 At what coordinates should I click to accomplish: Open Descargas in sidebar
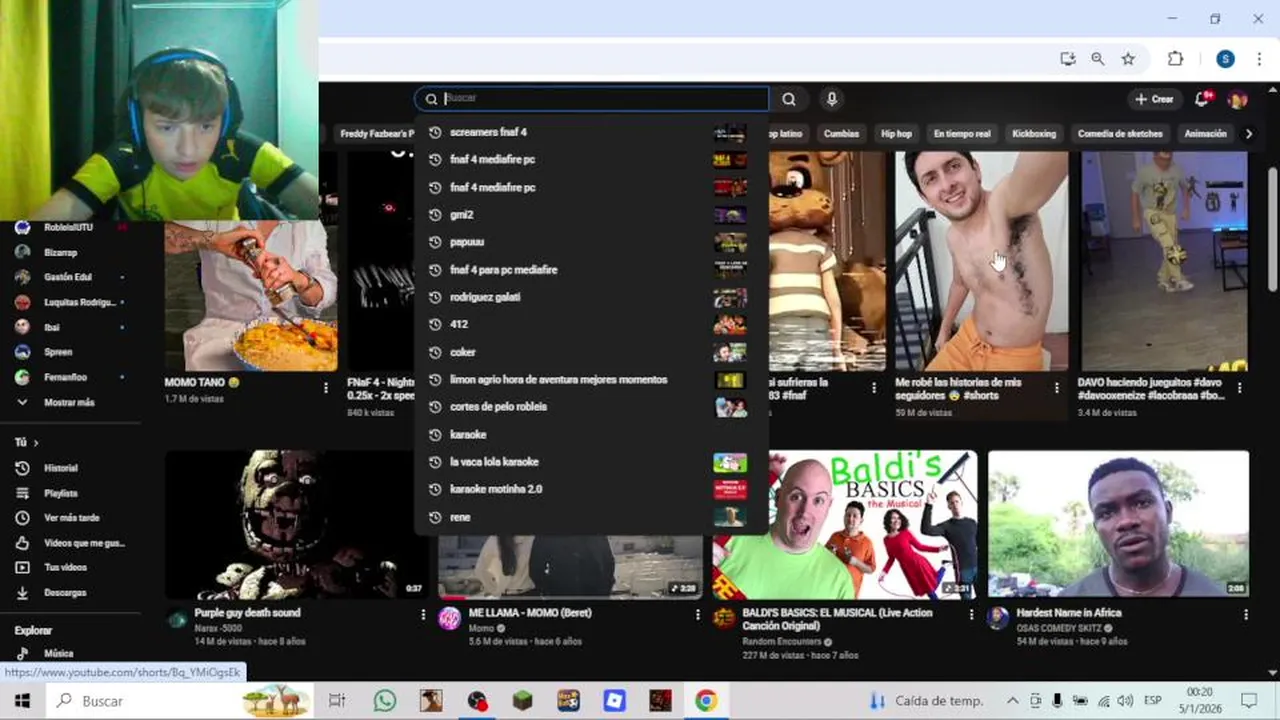[65, 592]
